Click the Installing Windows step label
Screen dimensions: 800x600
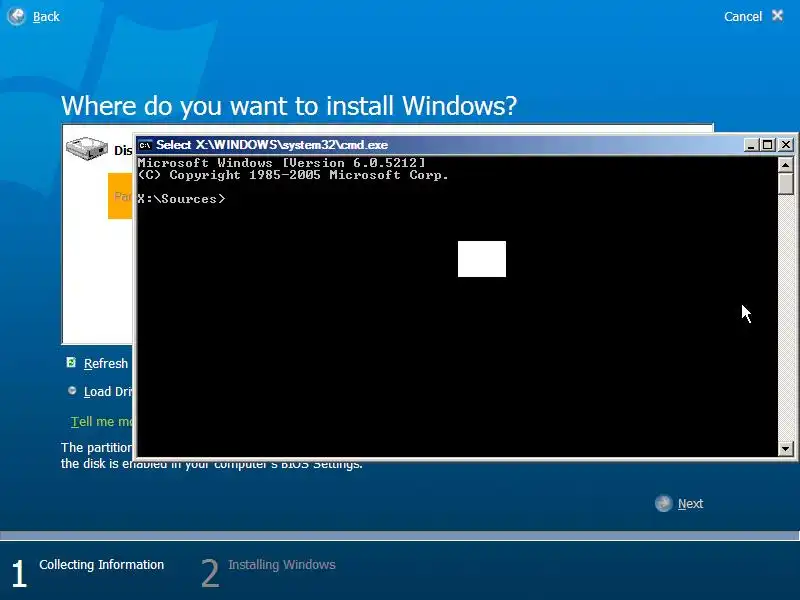tap(282, 564)
